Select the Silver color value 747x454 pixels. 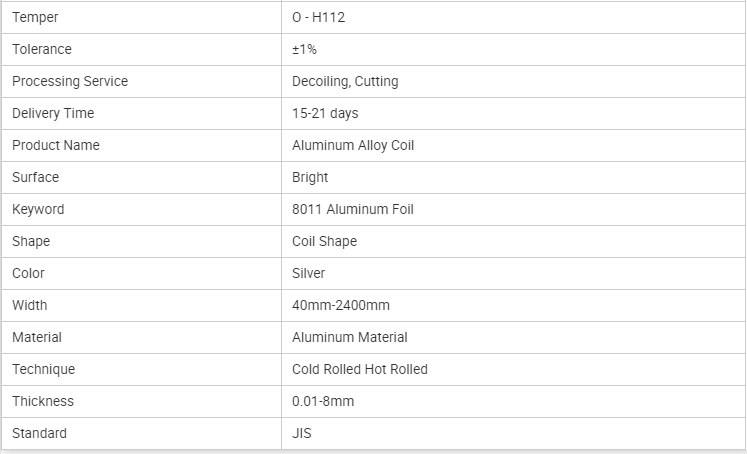[x=308, y=273]
